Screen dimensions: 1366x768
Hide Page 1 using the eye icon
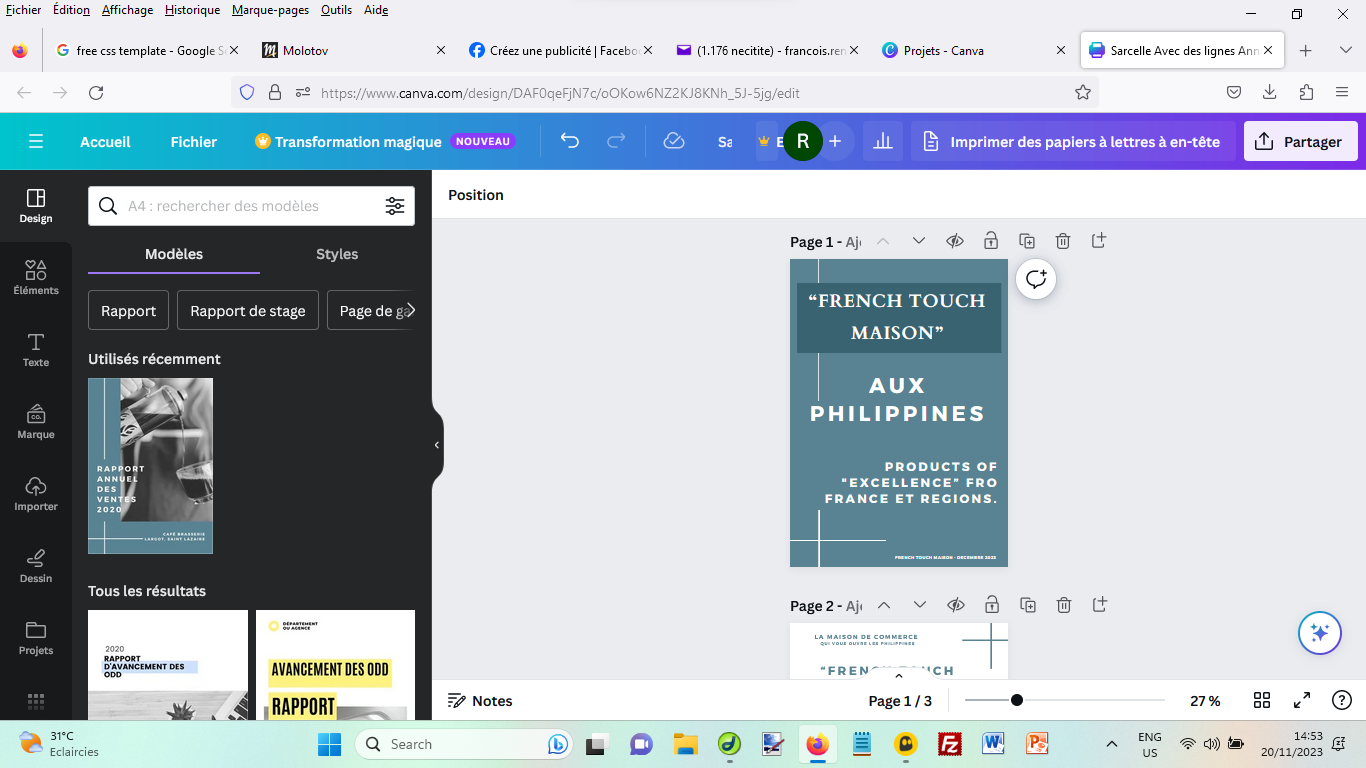(955, 241)
